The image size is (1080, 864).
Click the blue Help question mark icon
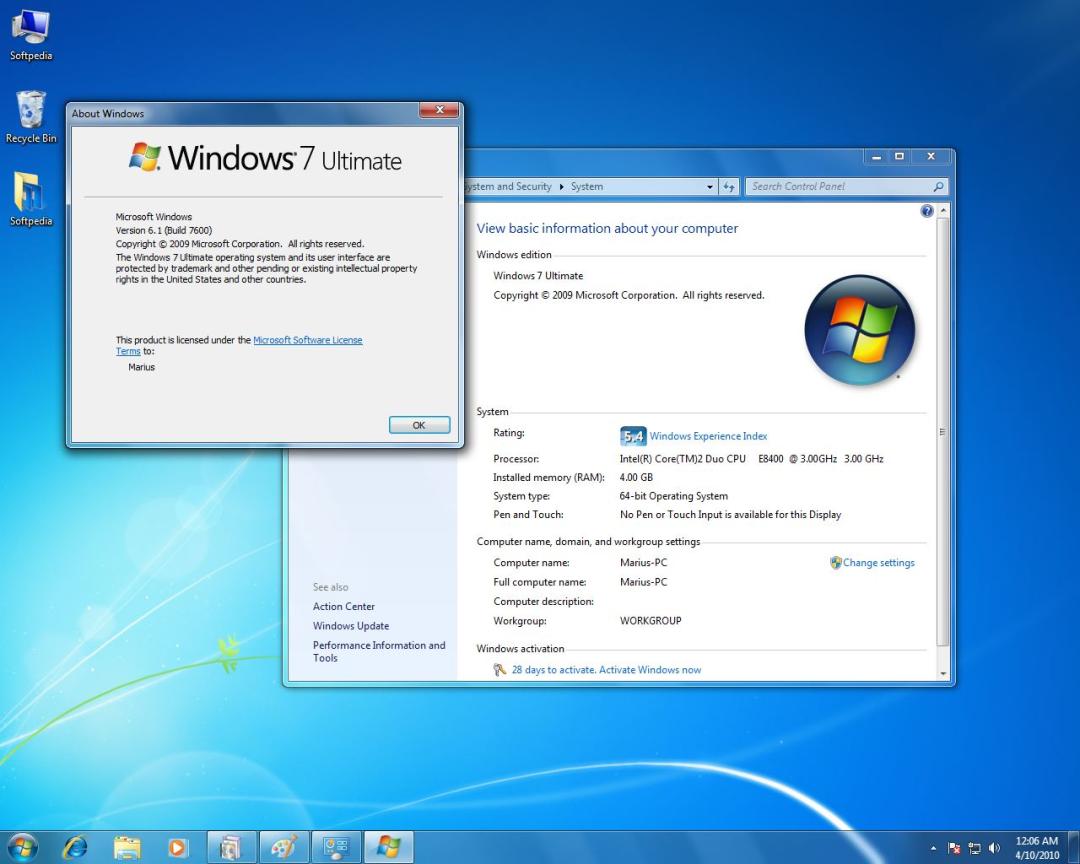coord(926,210)
